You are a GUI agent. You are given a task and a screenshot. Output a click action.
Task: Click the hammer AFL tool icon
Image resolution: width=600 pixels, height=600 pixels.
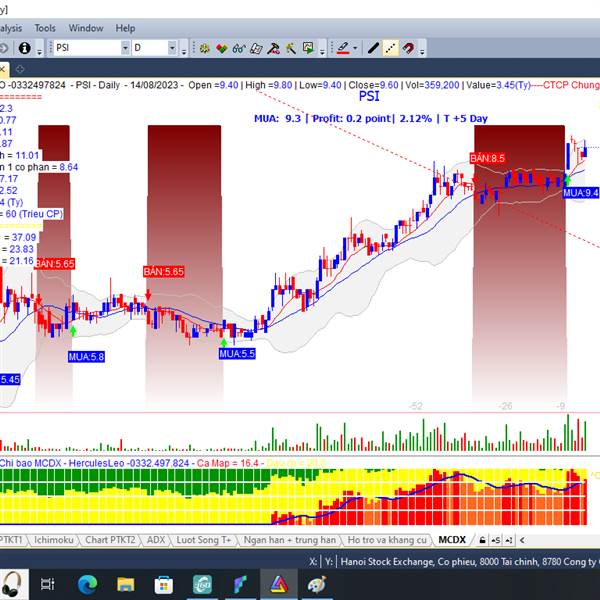[x=273, y=48]
